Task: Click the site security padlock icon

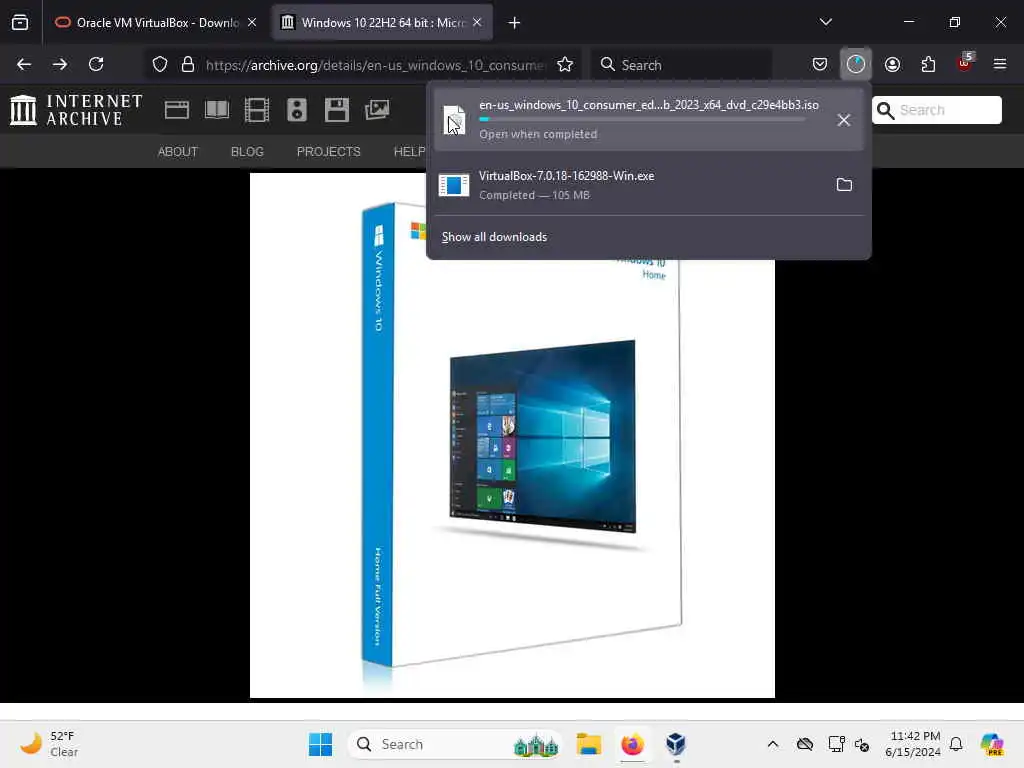Action: click(188, 65)
